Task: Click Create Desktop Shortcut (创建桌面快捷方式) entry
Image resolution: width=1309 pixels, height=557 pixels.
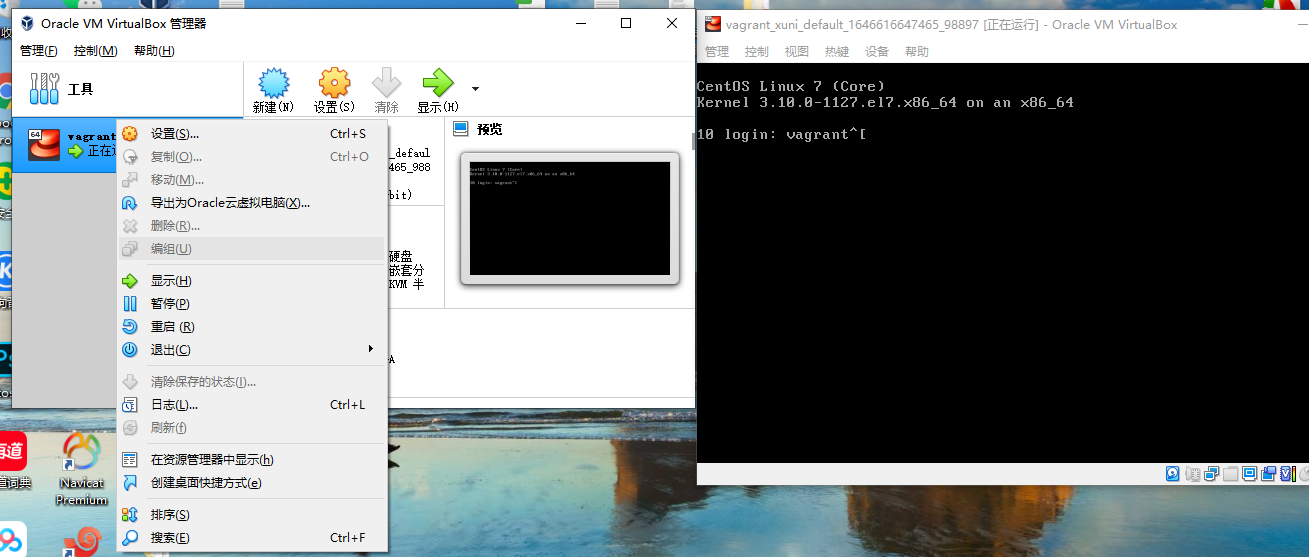Action: [251, 483]
